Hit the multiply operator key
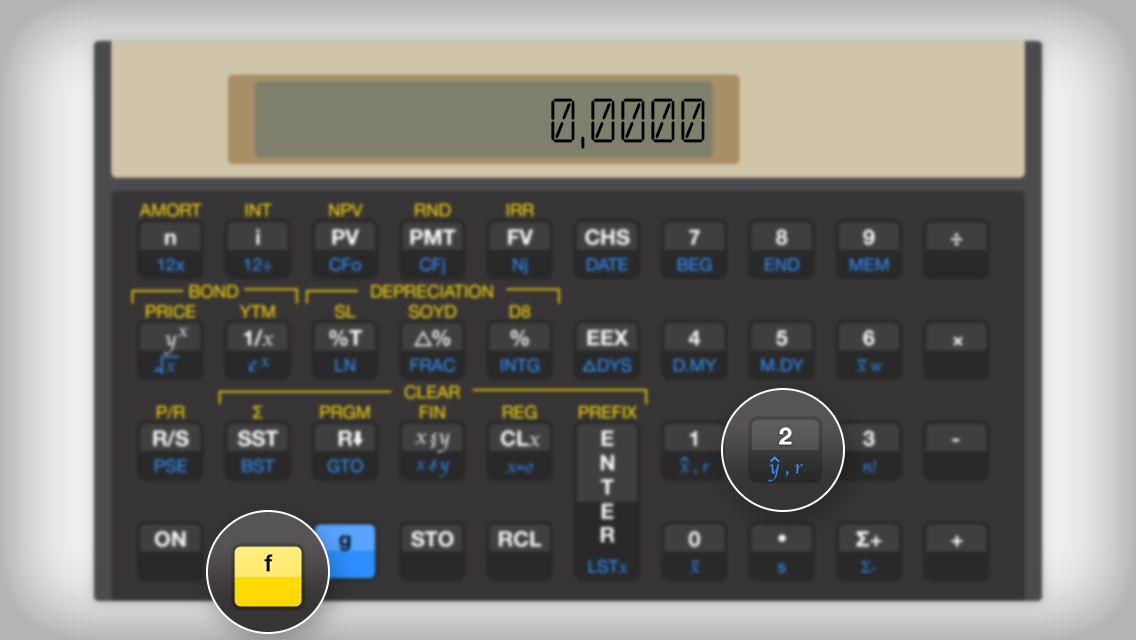This screenshot has height=640, width=1136. tap(955, 348)
